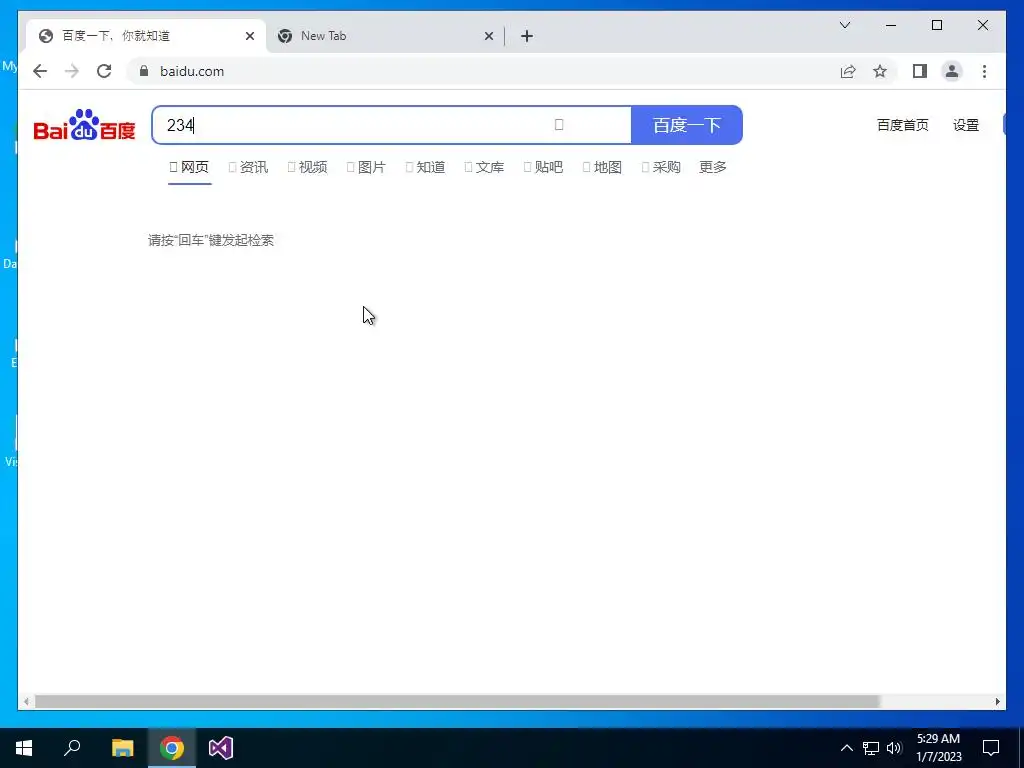Click the horizontal scrollbar thumb
The height and width of the screenshot is (768, 1024).
(457, 701)
